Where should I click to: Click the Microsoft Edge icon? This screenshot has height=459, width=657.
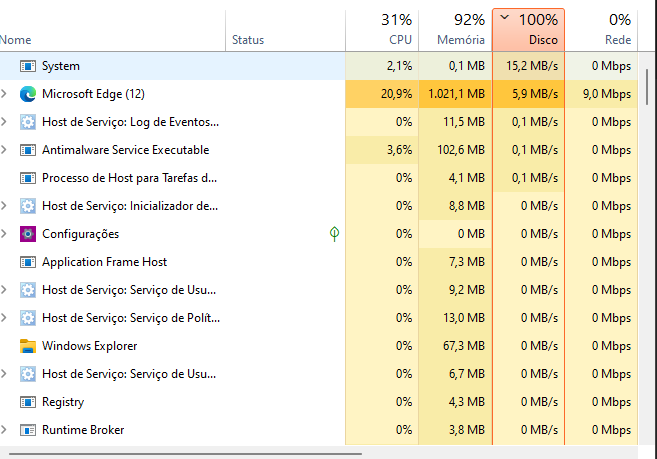(x=28, y=94)
